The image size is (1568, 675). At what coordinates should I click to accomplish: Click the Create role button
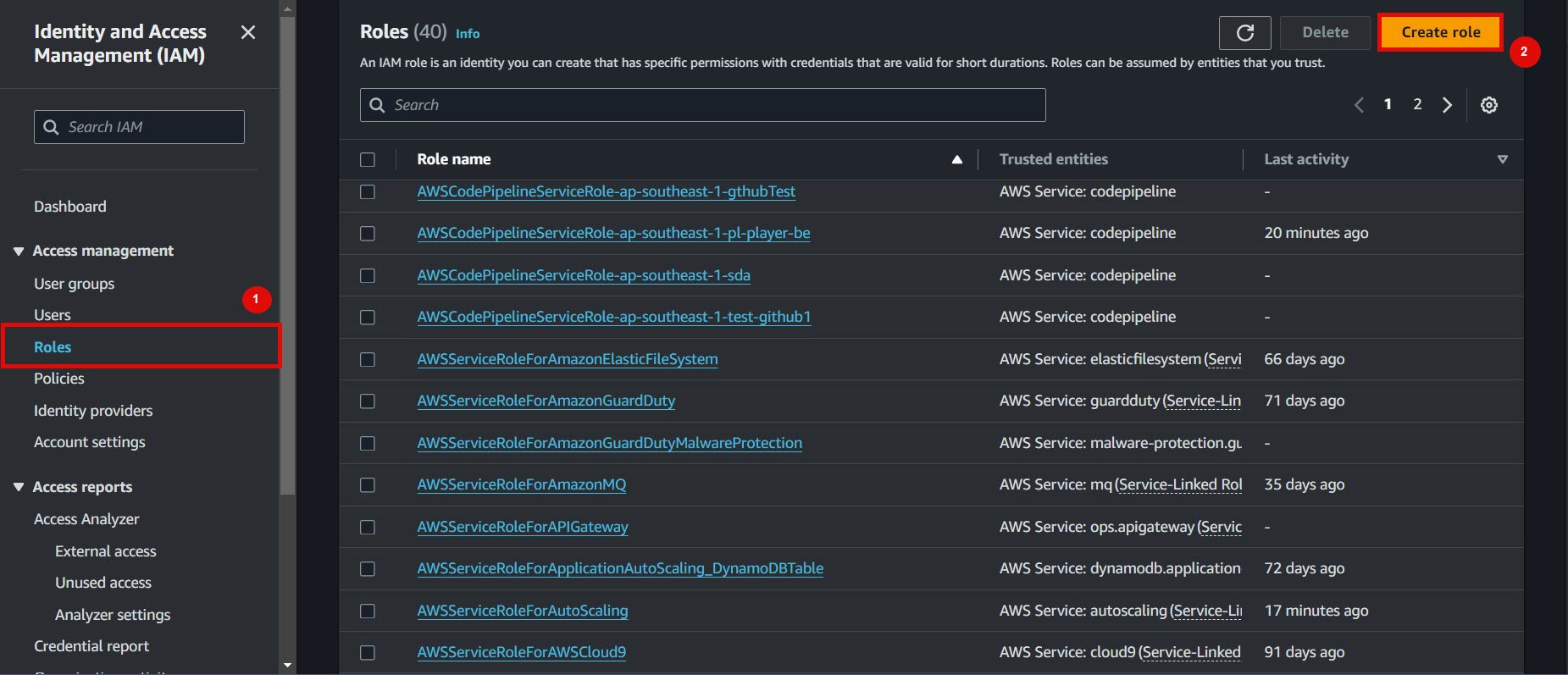coord(1440,32)
